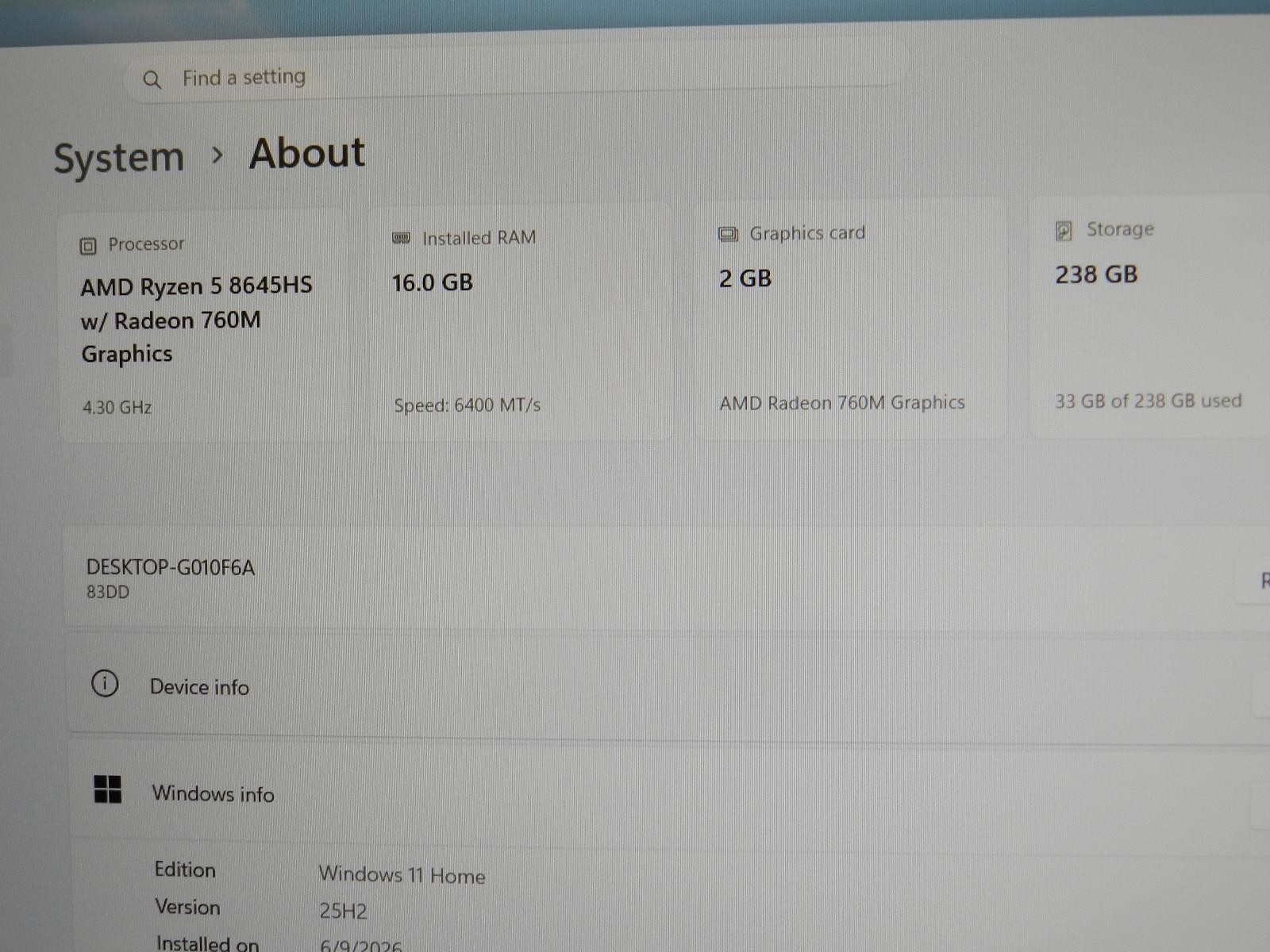Click the Graphics card icon
The height and width of the screenshot is (952, 1270).
coord(728,234)
